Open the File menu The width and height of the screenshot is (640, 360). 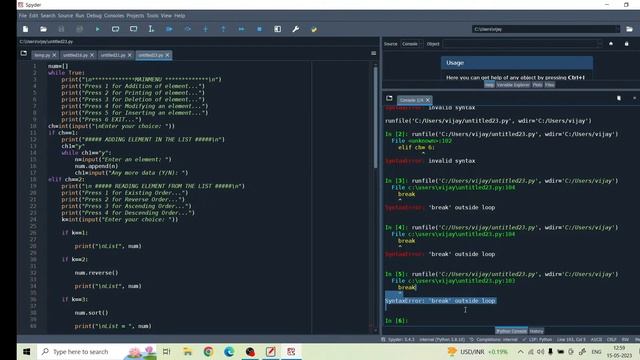23,16
